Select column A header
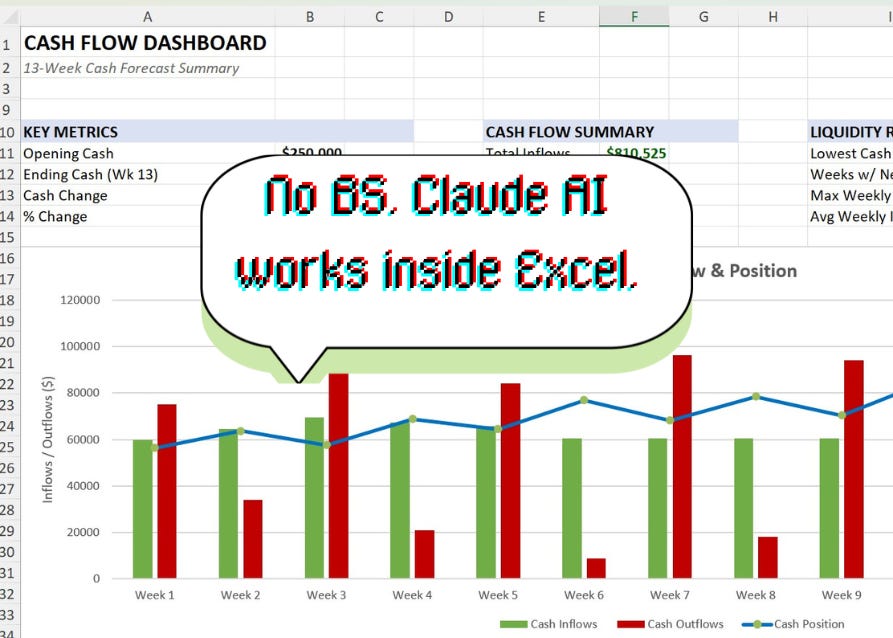Screen dimensions: 893x638 pyautogui.click(x=148, y=17)
